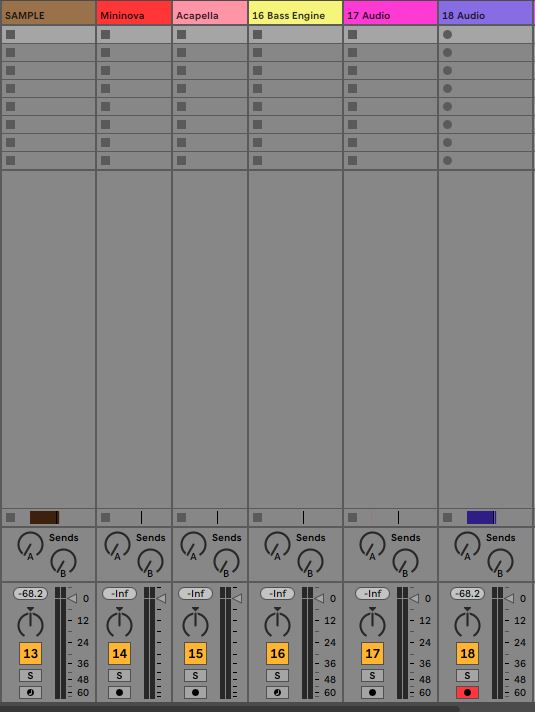Select the Acapella track header

pos(210,15)
